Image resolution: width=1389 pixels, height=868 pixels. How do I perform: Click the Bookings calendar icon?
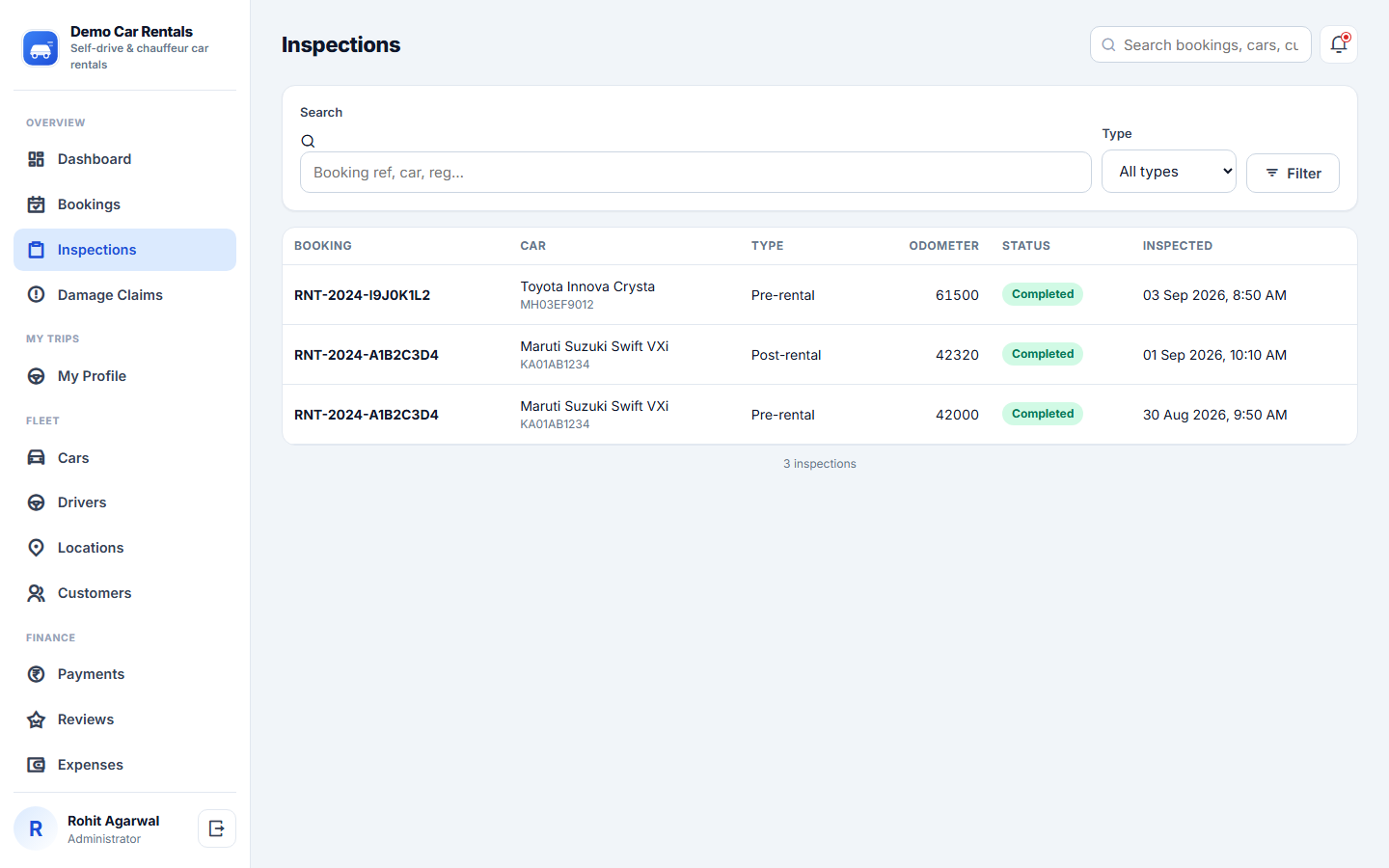pos(36,204)
